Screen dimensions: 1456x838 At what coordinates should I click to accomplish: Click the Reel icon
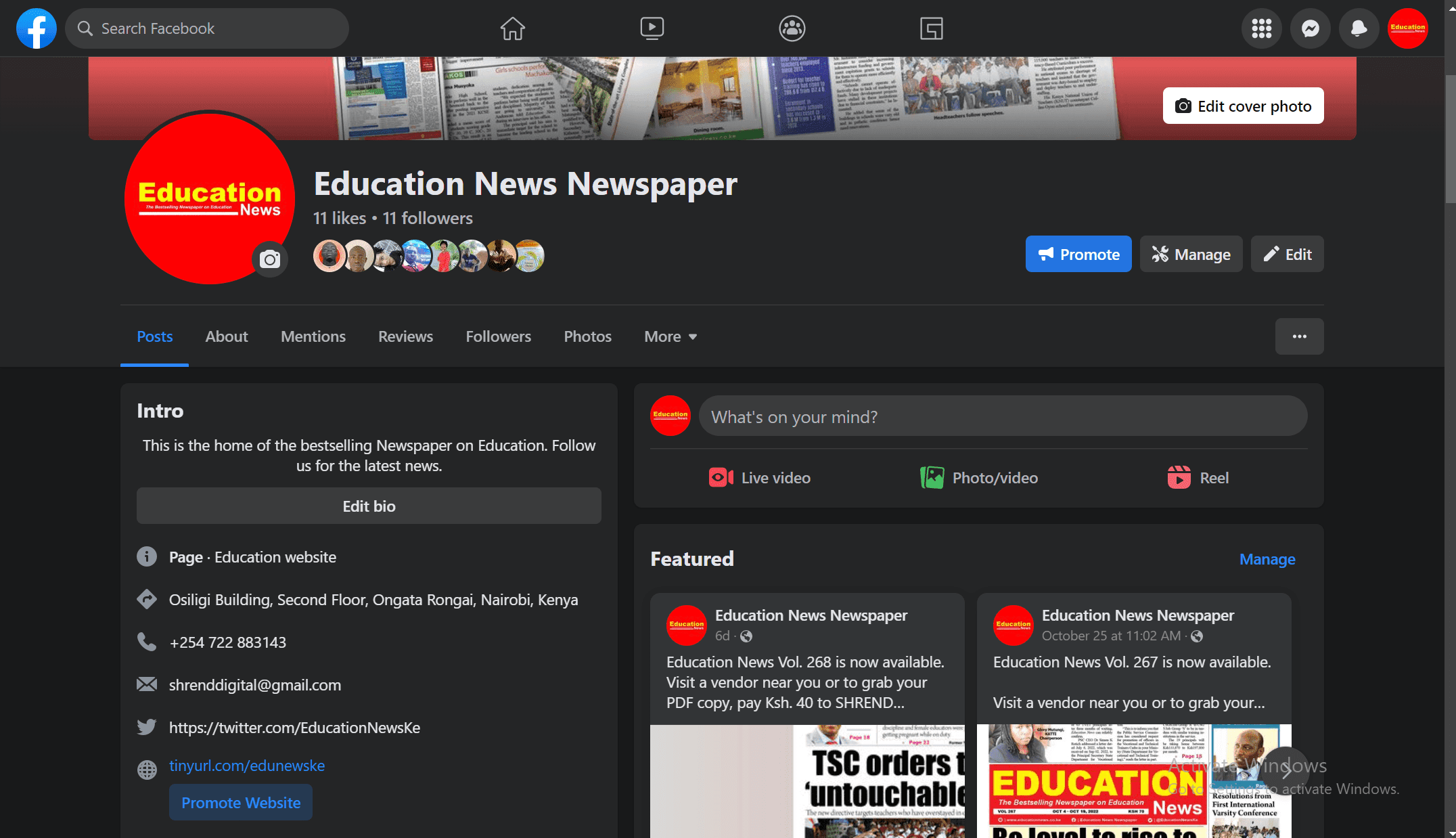pos(1179,477)
